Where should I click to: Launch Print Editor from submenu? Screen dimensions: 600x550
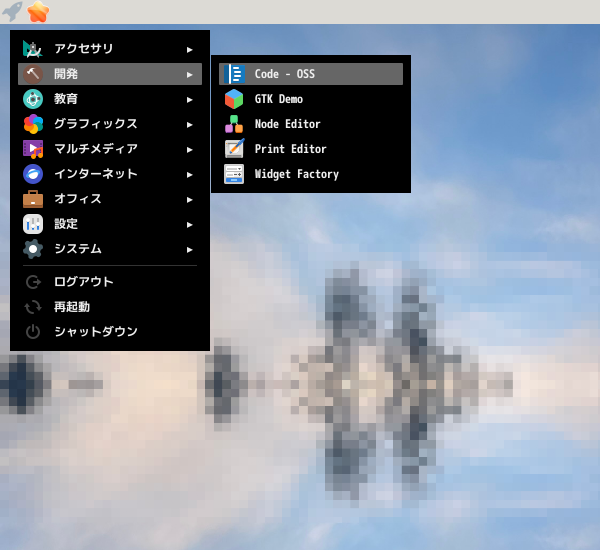click(311, 149)
